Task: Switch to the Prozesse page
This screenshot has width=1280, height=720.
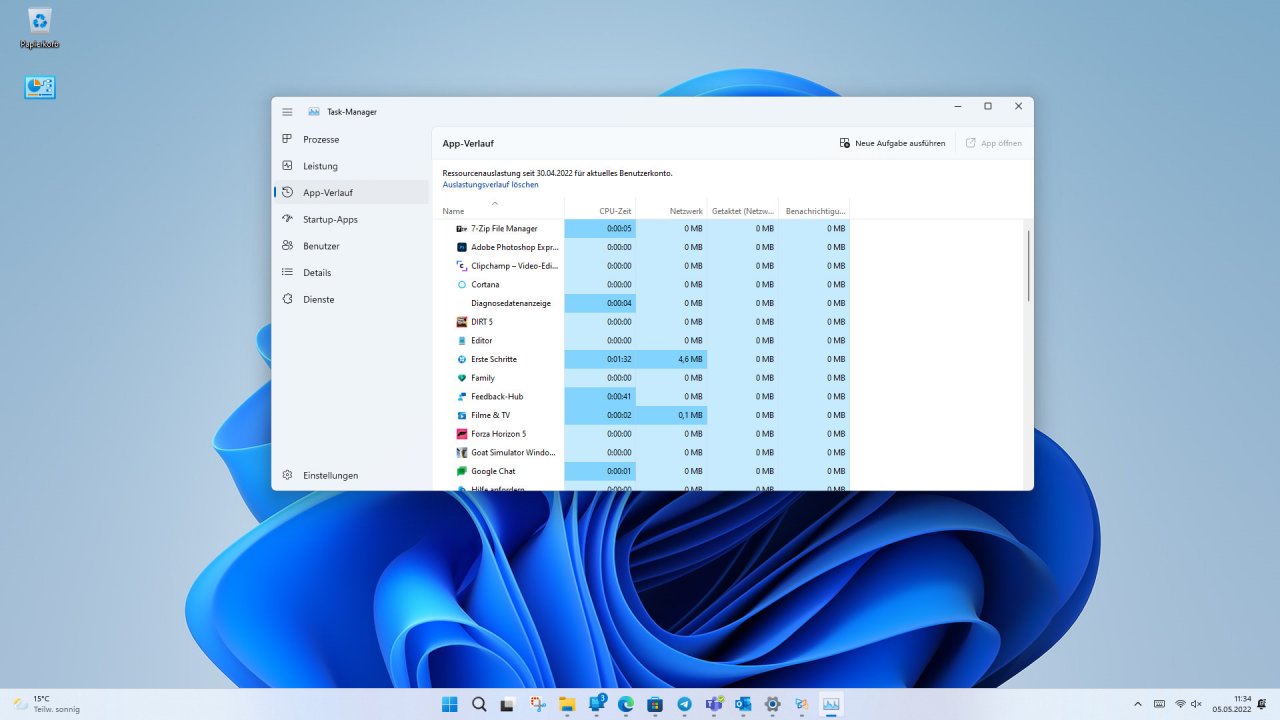Action: click(351, 139)
